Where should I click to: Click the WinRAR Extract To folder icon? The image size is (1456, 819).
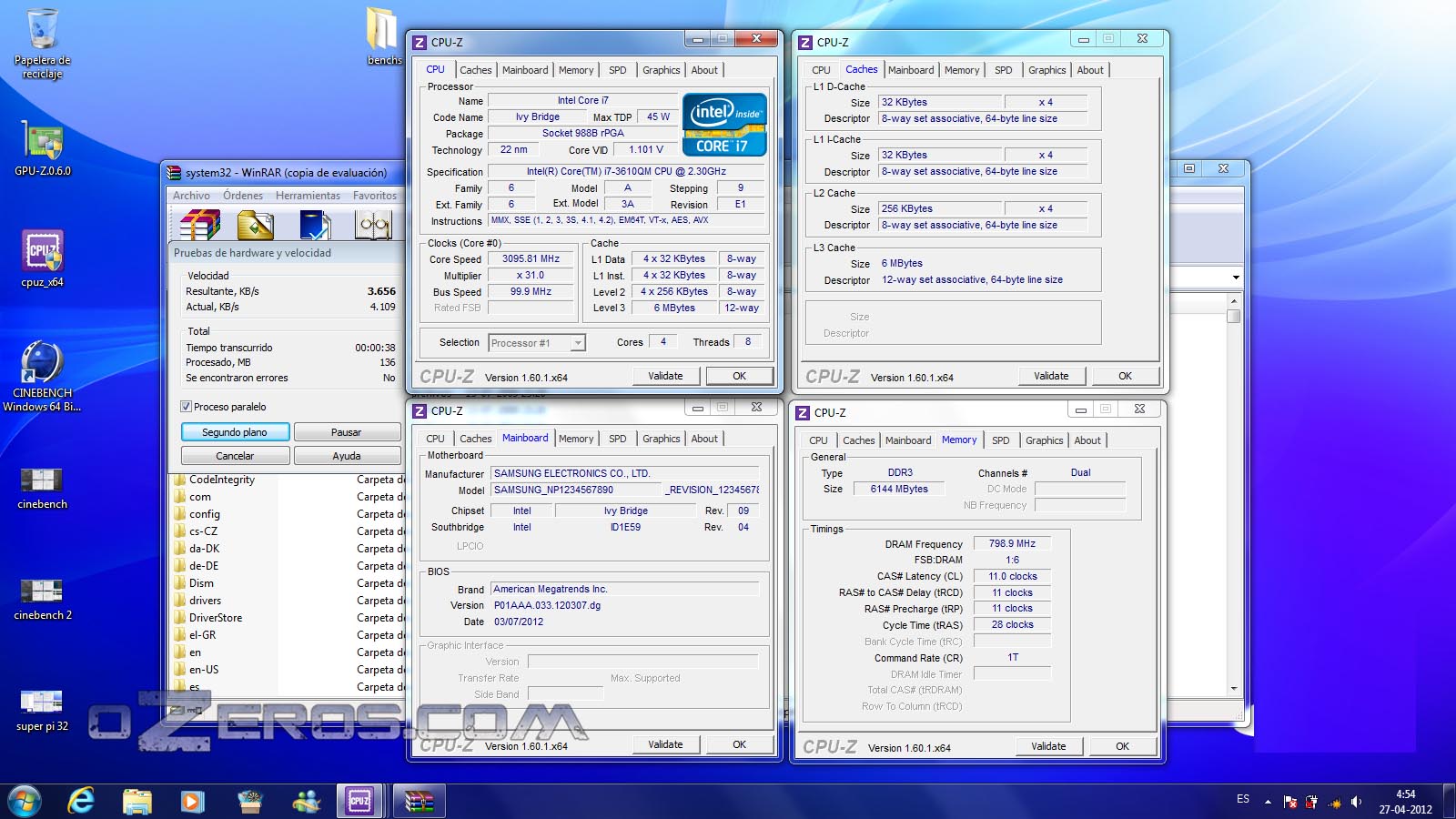tap(256, 224)
